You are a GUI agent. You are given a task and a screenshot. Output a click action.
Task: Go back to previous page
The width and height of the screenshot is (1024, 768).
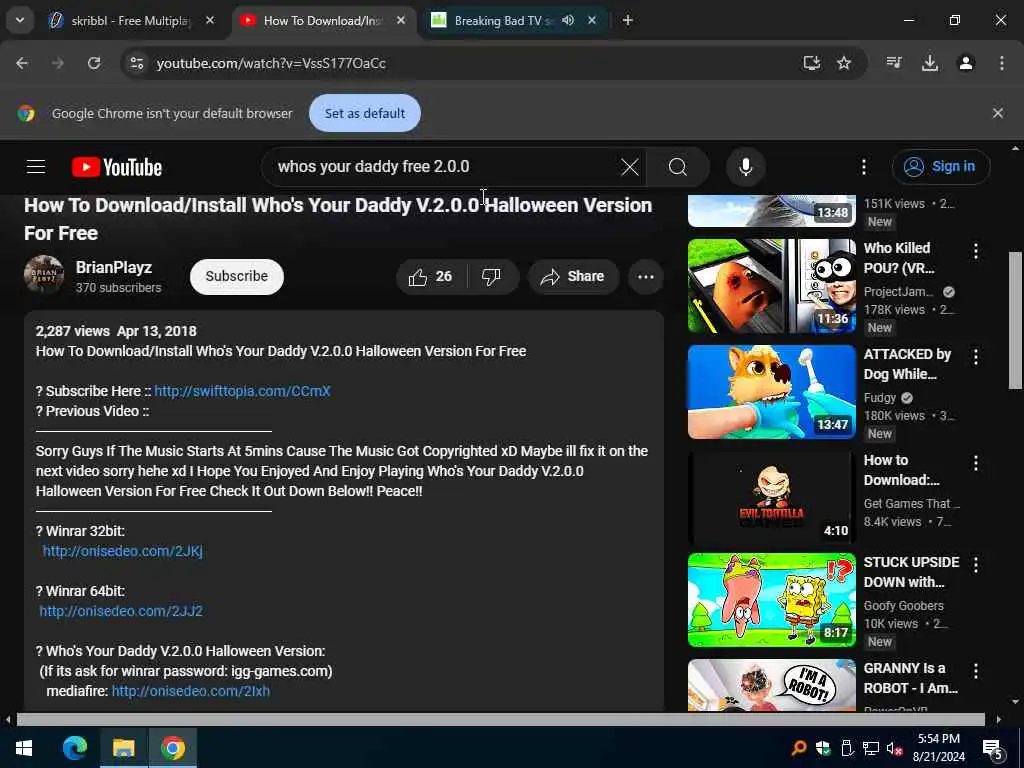tap(22, 63)
